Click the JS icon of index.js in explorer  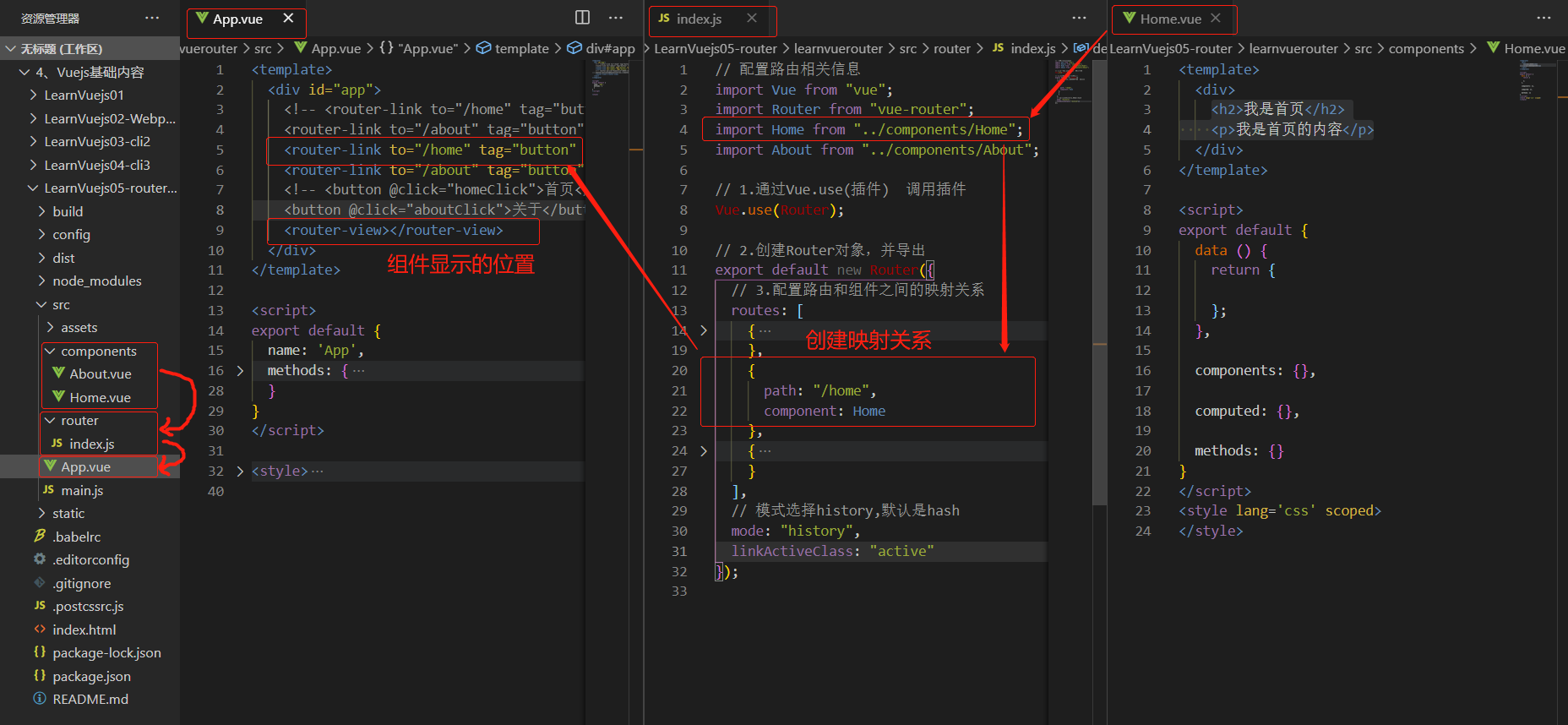click(x=57, y=444)
